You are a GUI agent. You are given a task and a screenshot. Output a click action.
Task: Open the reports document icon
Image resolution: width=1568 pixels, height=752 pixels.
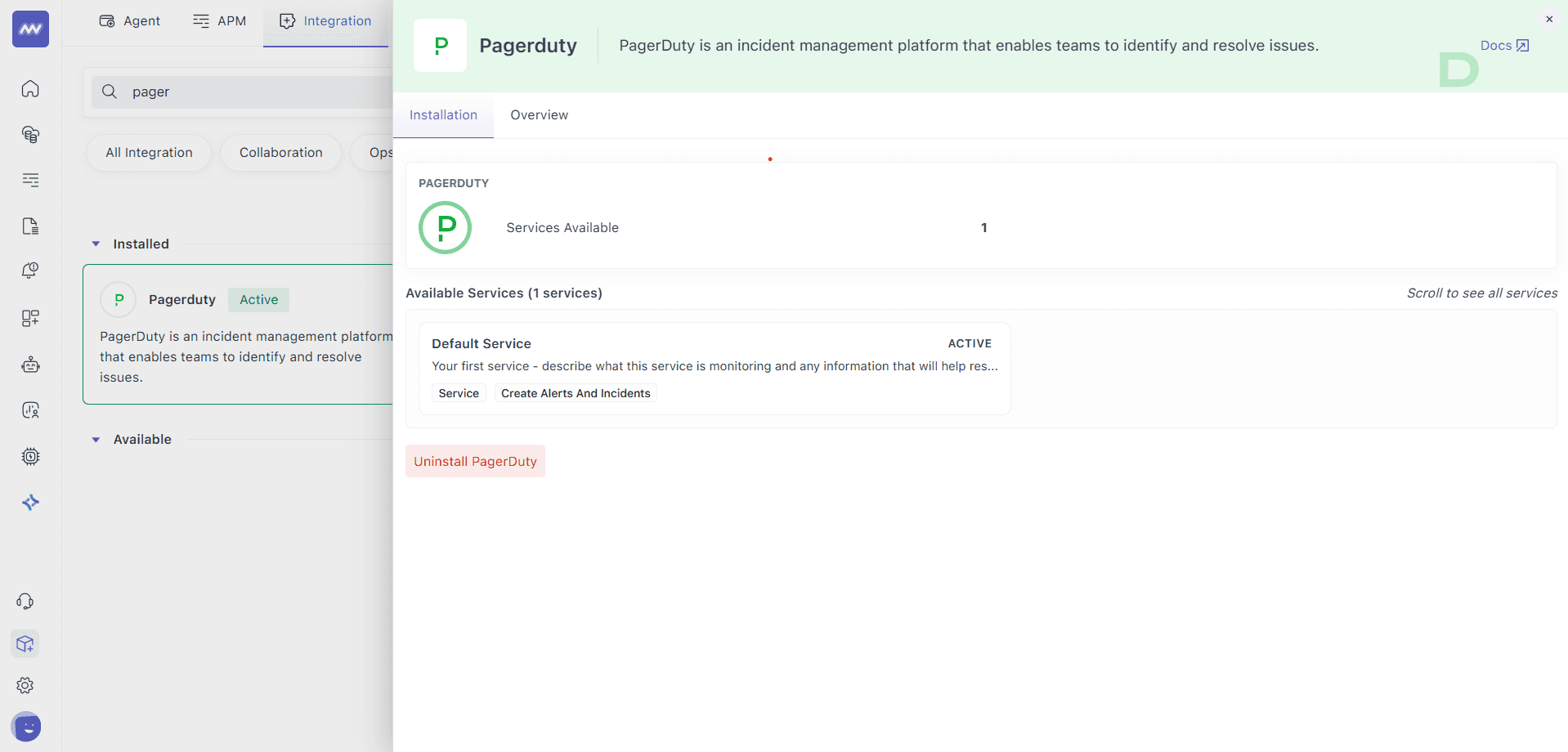point(30,226)
